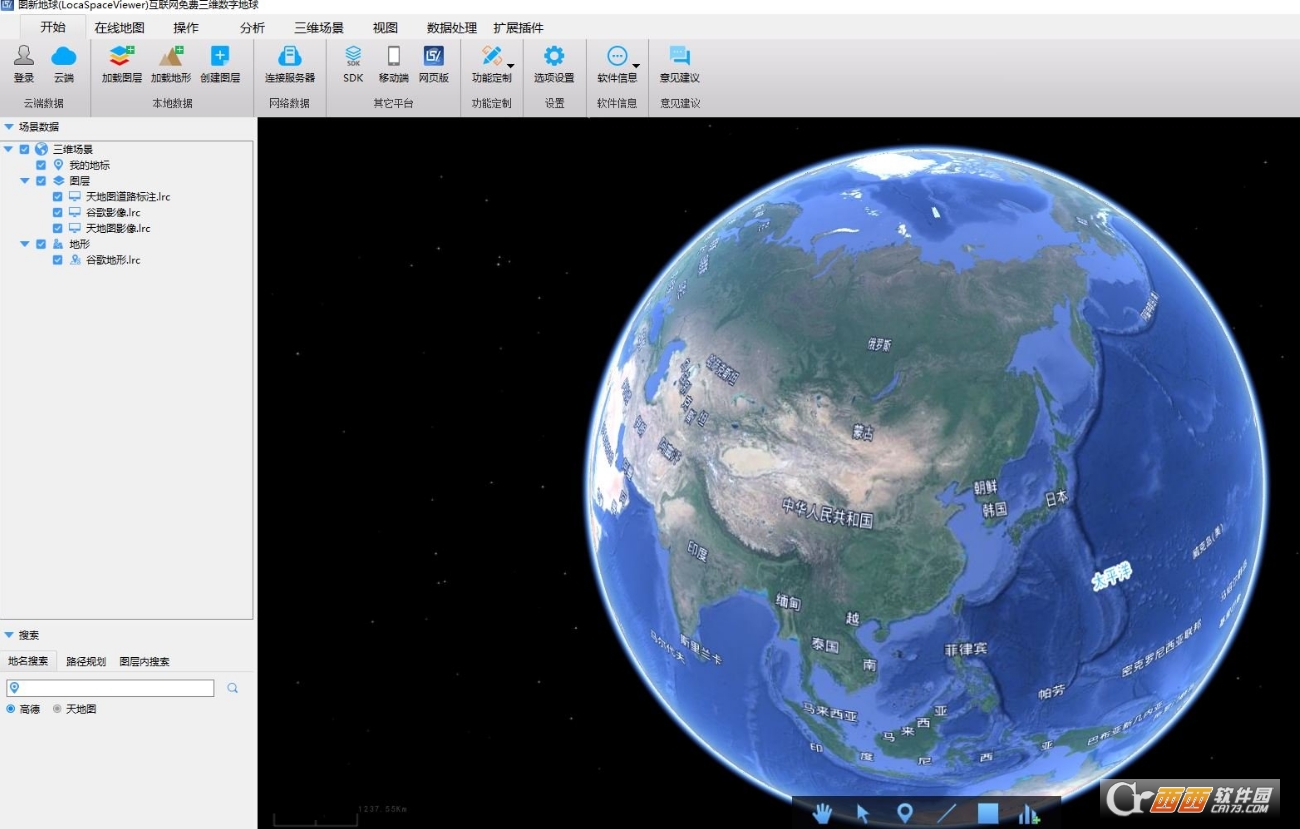The width and height of the screenshot is (1300, 829).
Task: Click the 功能定制 customization icon
Action: (491, 56)
